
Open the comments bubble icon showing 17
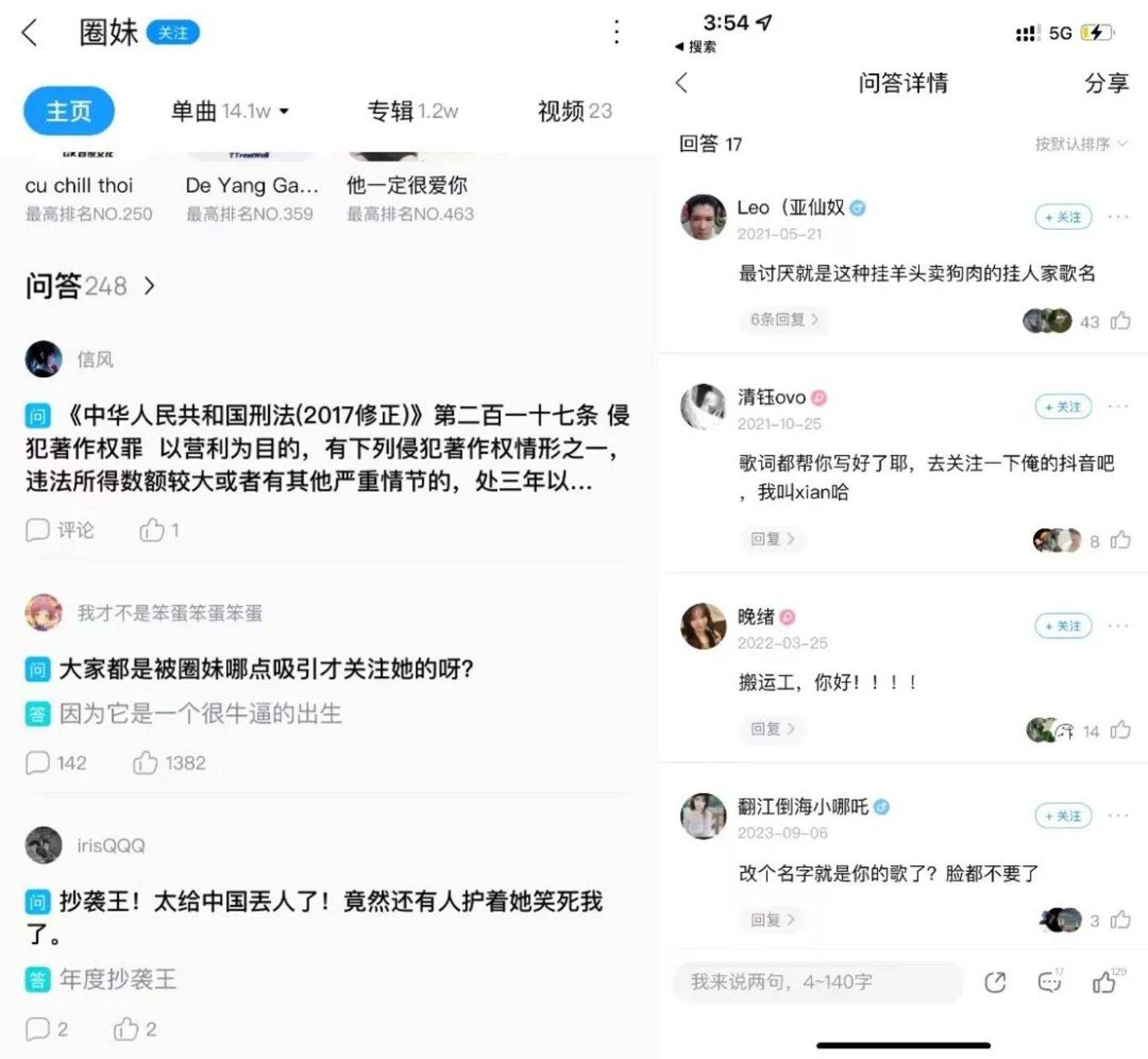pyautogui.click(x=1050, y=981)
